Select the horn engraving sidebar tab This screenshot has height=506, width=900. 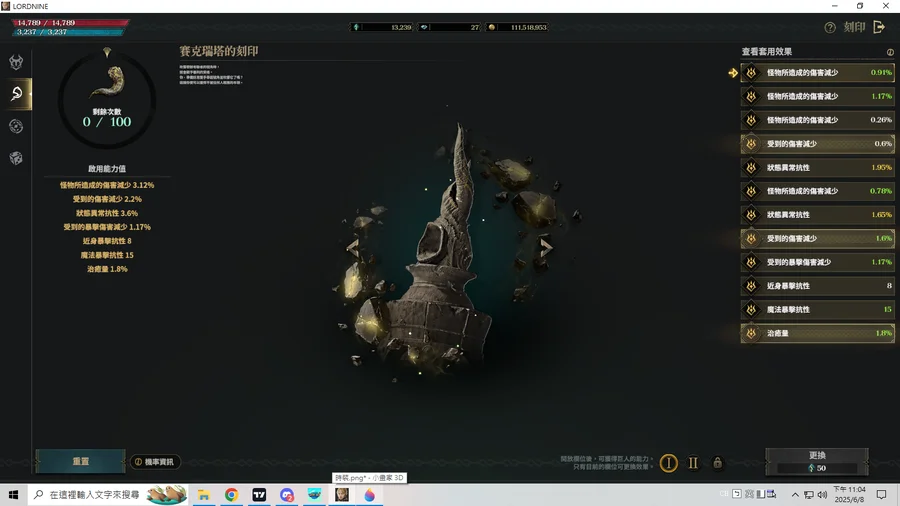click(16, 94)
